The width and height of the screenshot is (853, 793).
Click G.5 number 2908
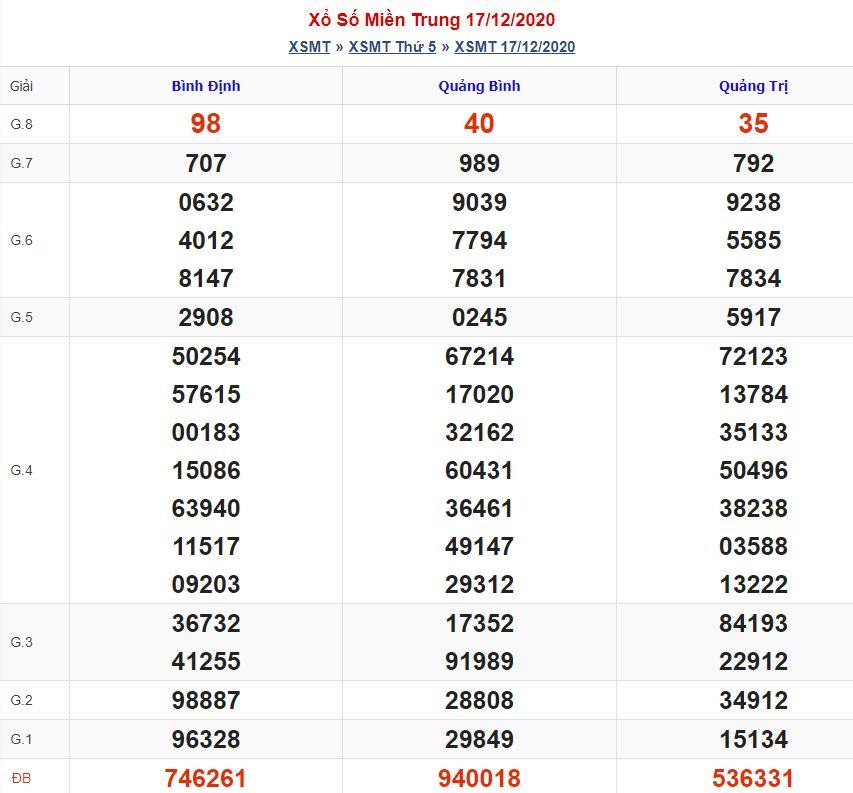pos(206,318)
